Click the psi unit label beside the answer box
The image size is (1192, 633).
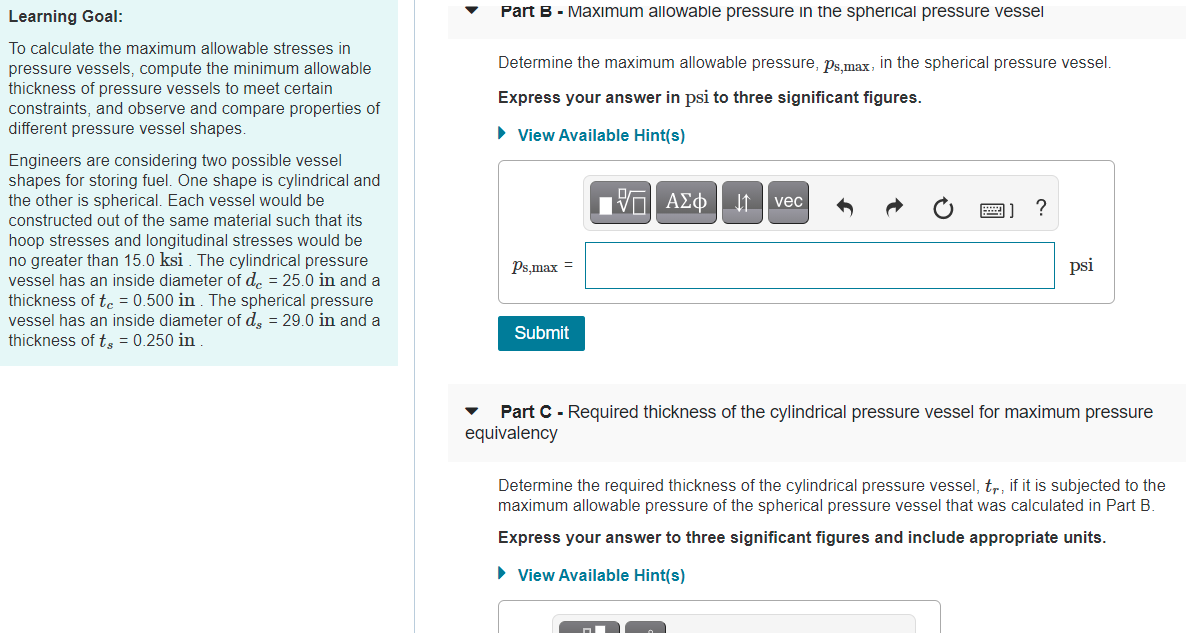point(1081,265)
